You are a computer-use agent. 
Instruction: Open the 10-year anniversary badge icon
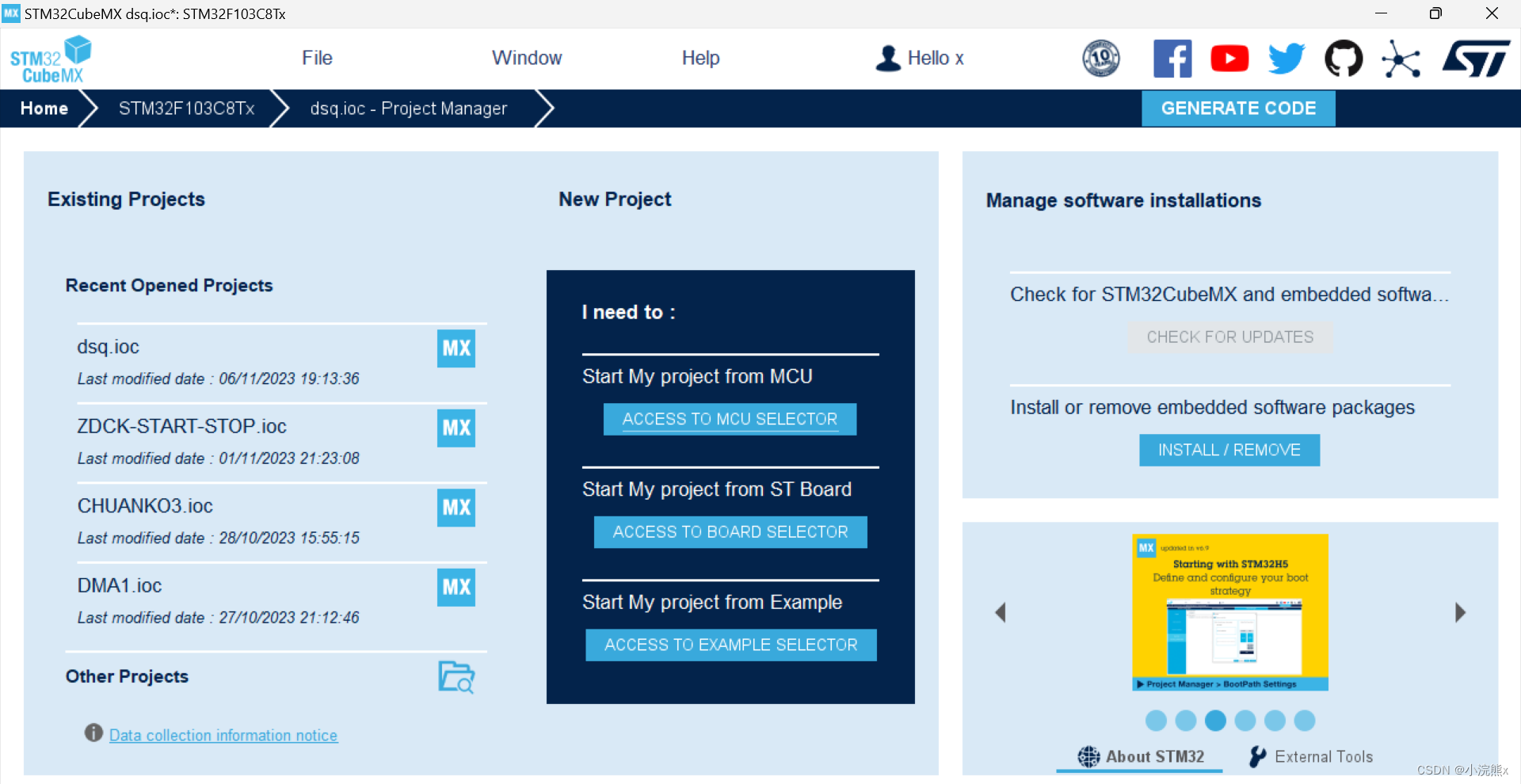(1101, 58)
